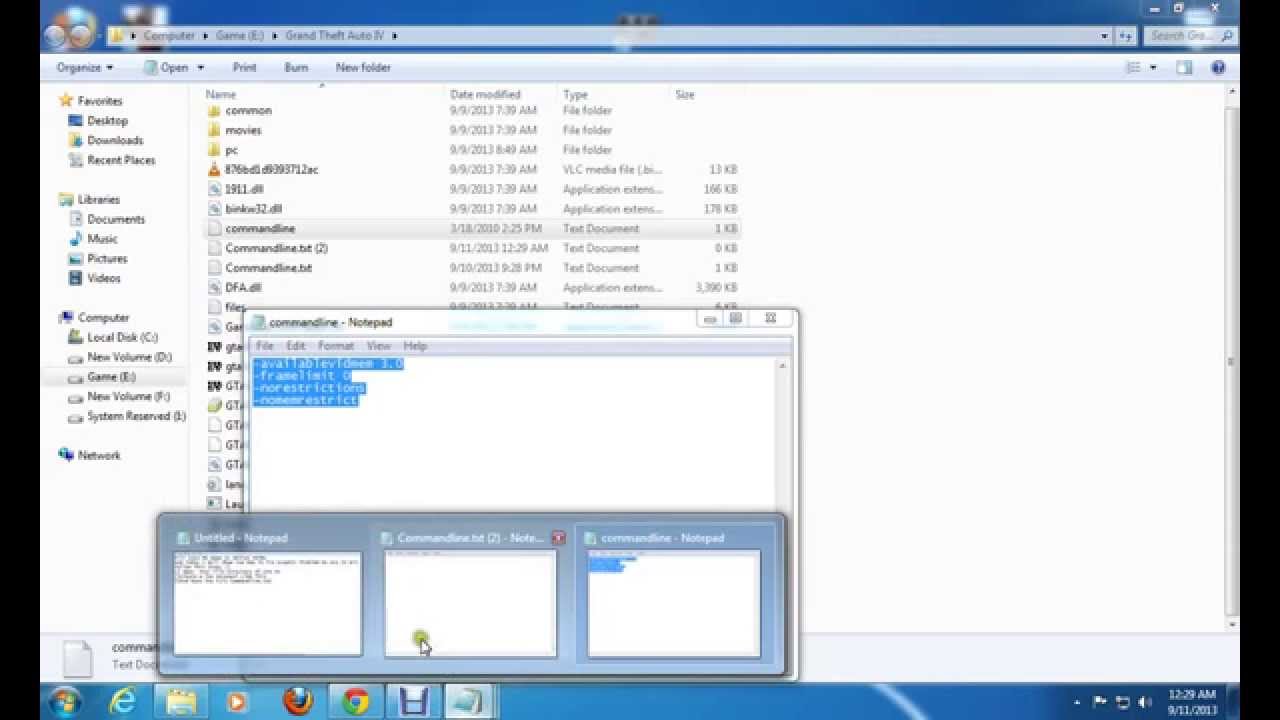Viewport: 1280px width, 720px height.
Task: Sort files by the Name column
Action: pyautogui.click(x=220, y=94)
